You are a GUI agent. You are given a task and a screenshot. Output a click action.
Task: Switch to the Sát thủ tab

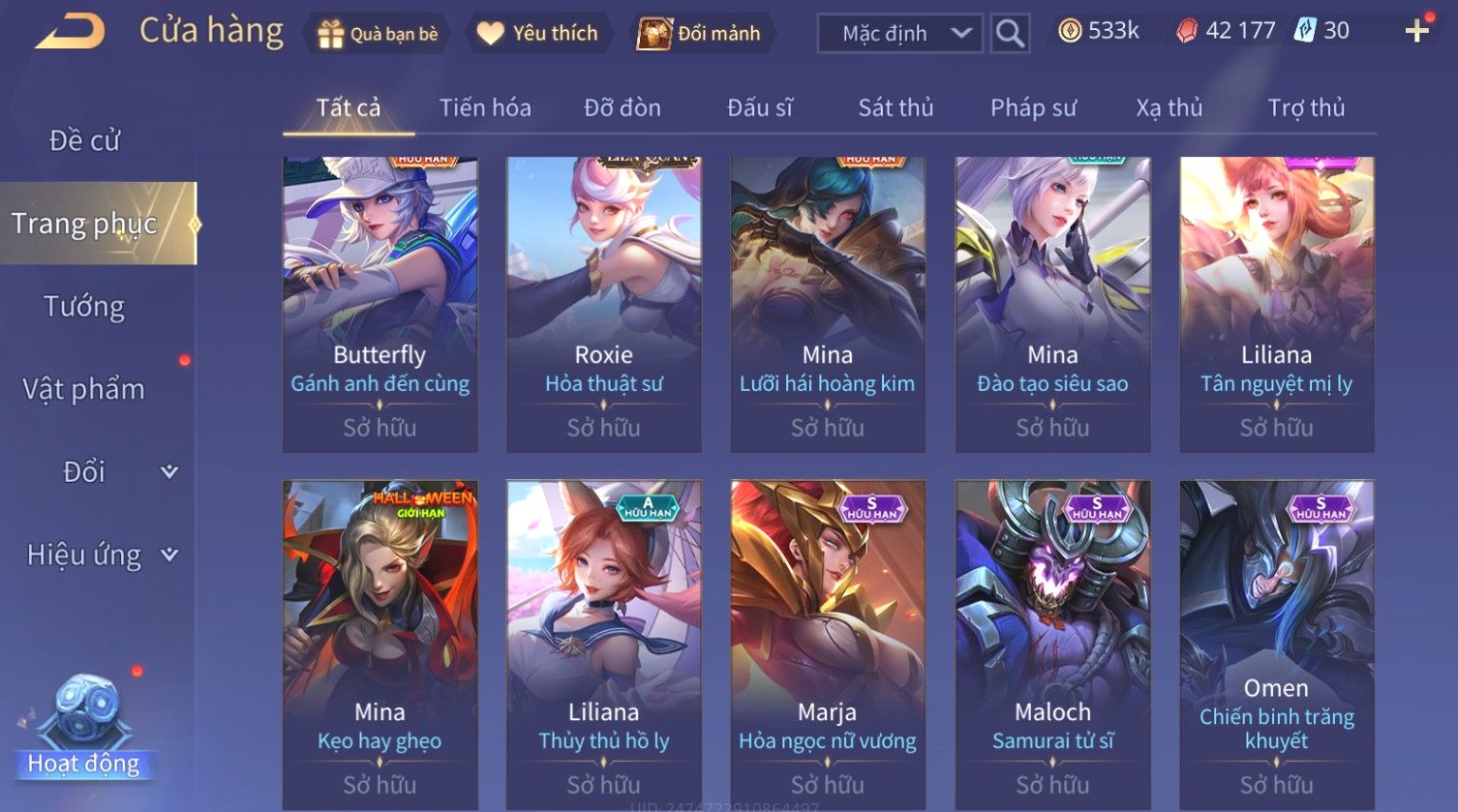pos(896,107)
